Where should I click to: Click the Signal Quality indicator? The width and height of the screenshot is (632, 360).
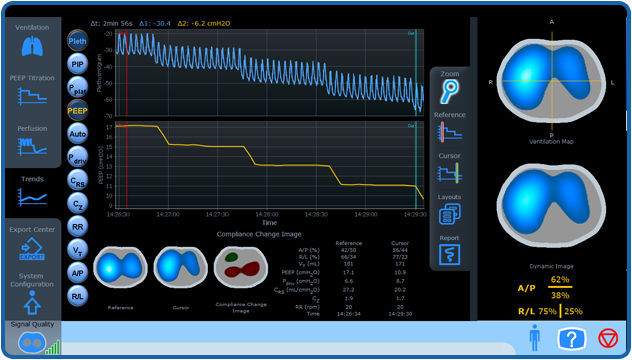[x=32, y=342]
